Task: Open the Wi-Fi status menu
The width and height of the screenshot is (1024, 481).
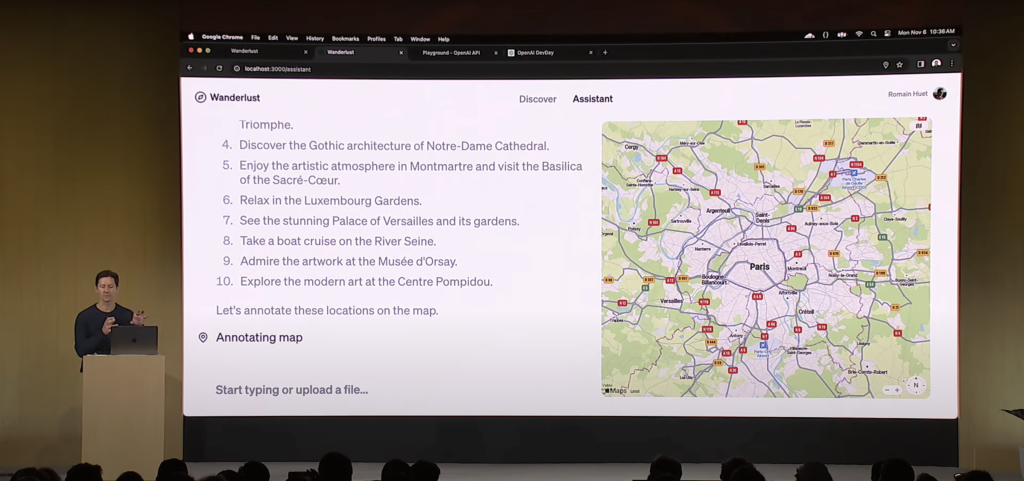Action: point(859,34)
